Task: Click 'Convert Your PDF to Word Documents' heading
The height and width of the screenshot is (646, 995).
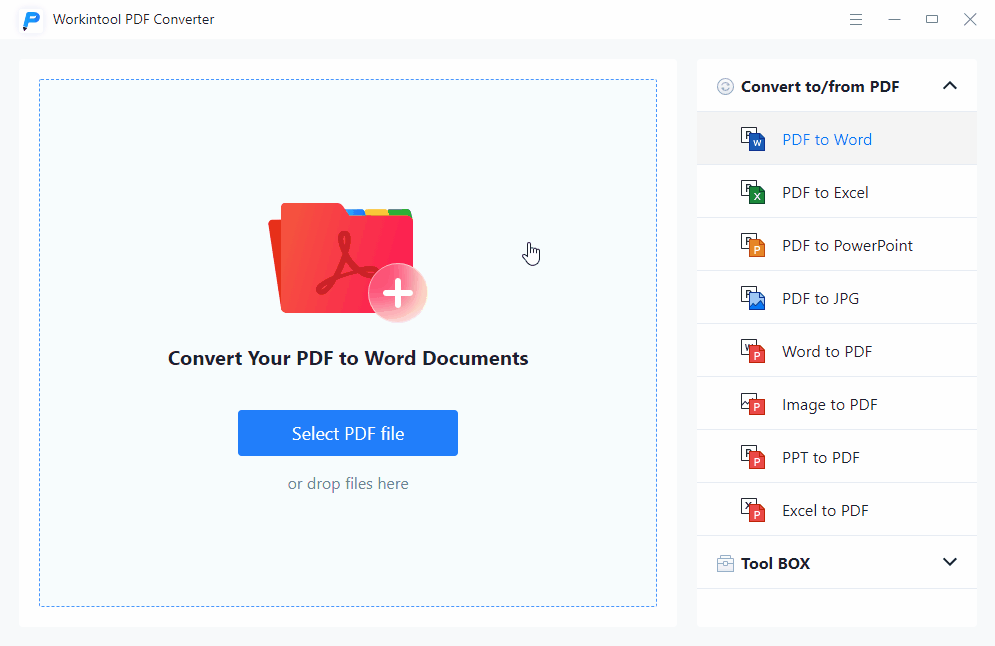Action: [x=348, y=359]
